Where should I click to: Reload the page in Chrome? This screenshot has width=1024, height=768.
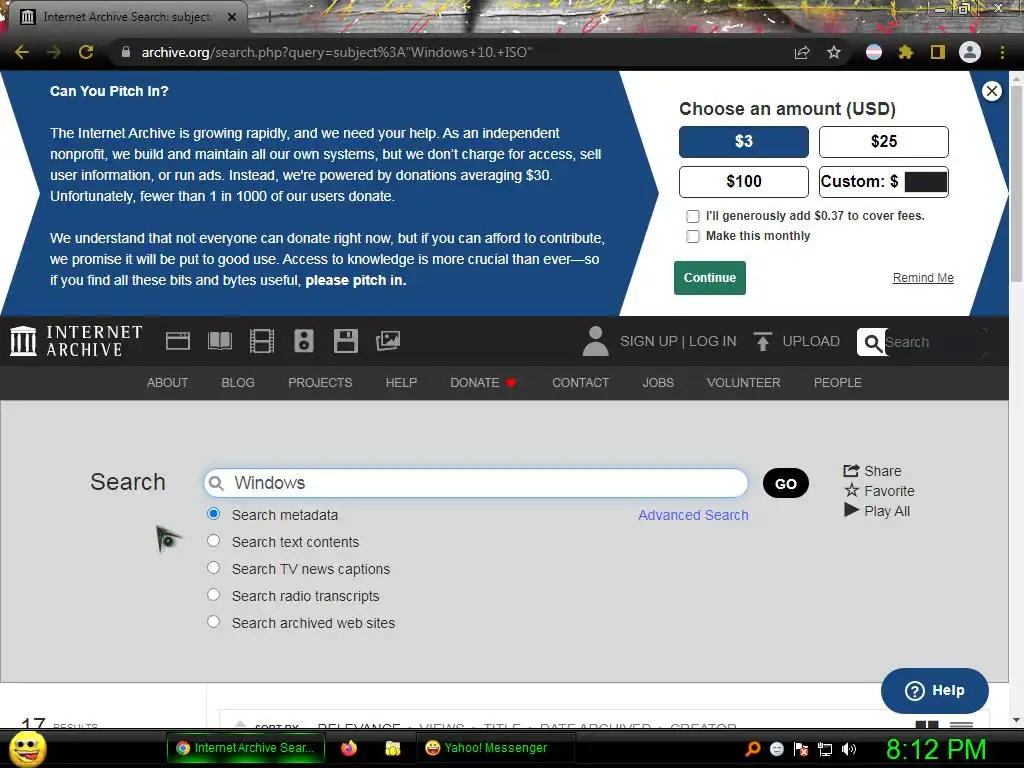tap(86, 52)
